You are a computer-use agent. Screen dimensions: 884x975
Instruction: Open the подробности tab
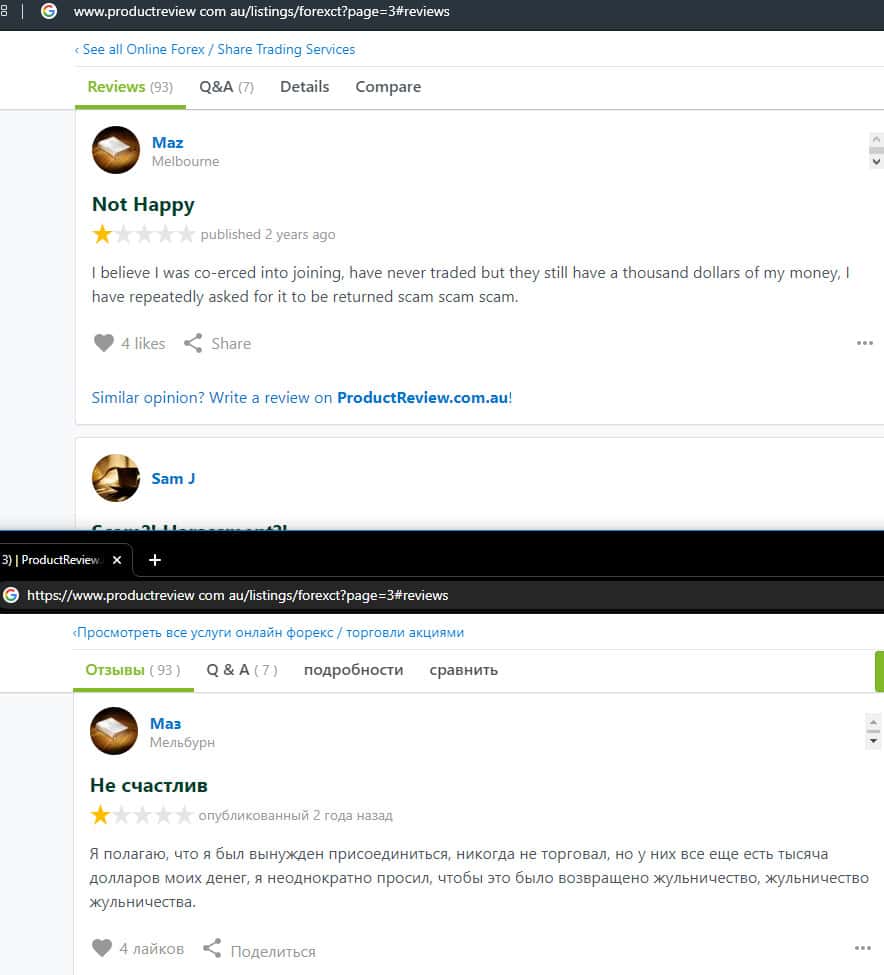(x=353, y=670)
